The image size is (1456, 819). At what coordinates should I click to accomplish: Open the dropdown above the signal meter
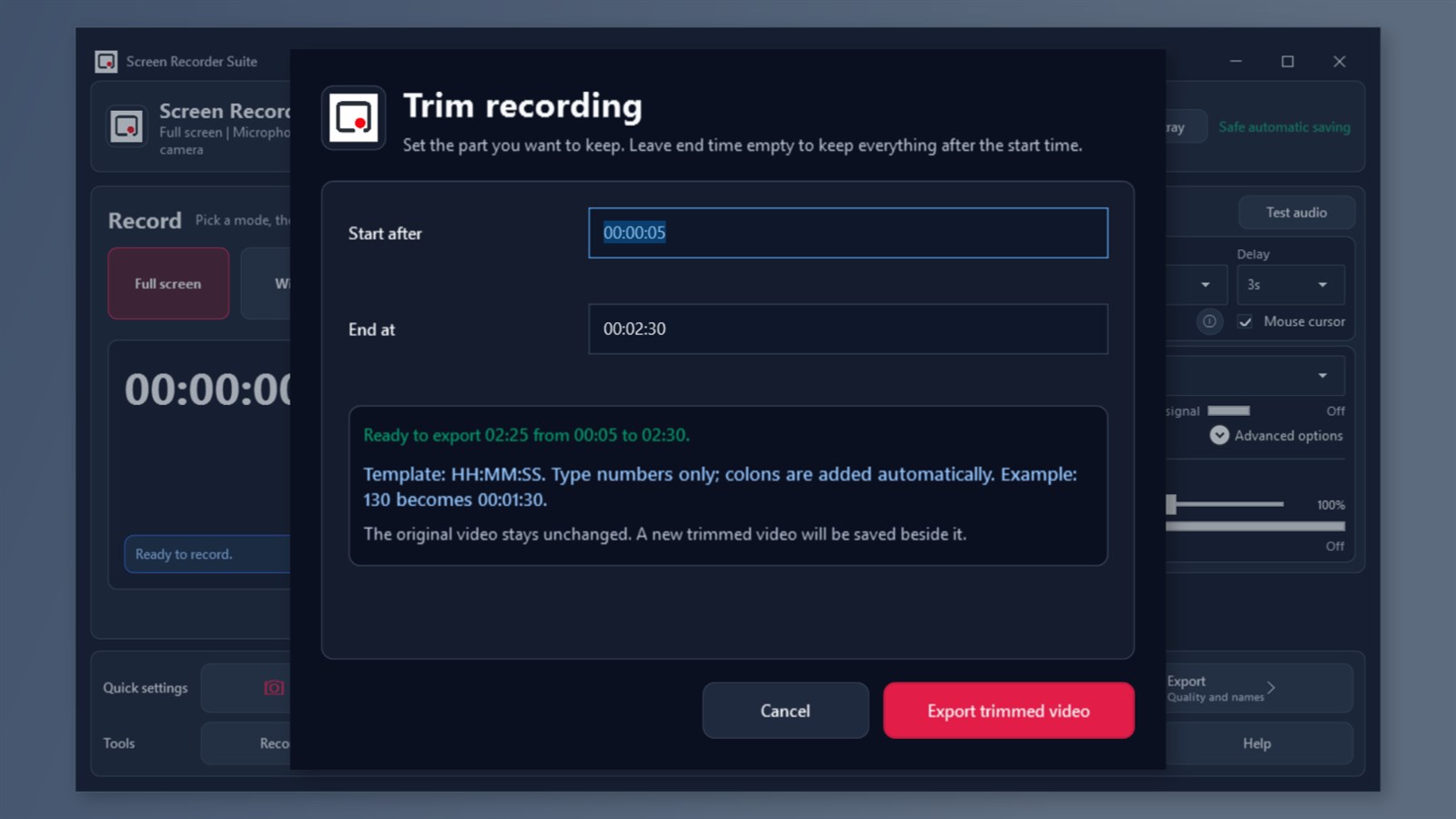1256,376
